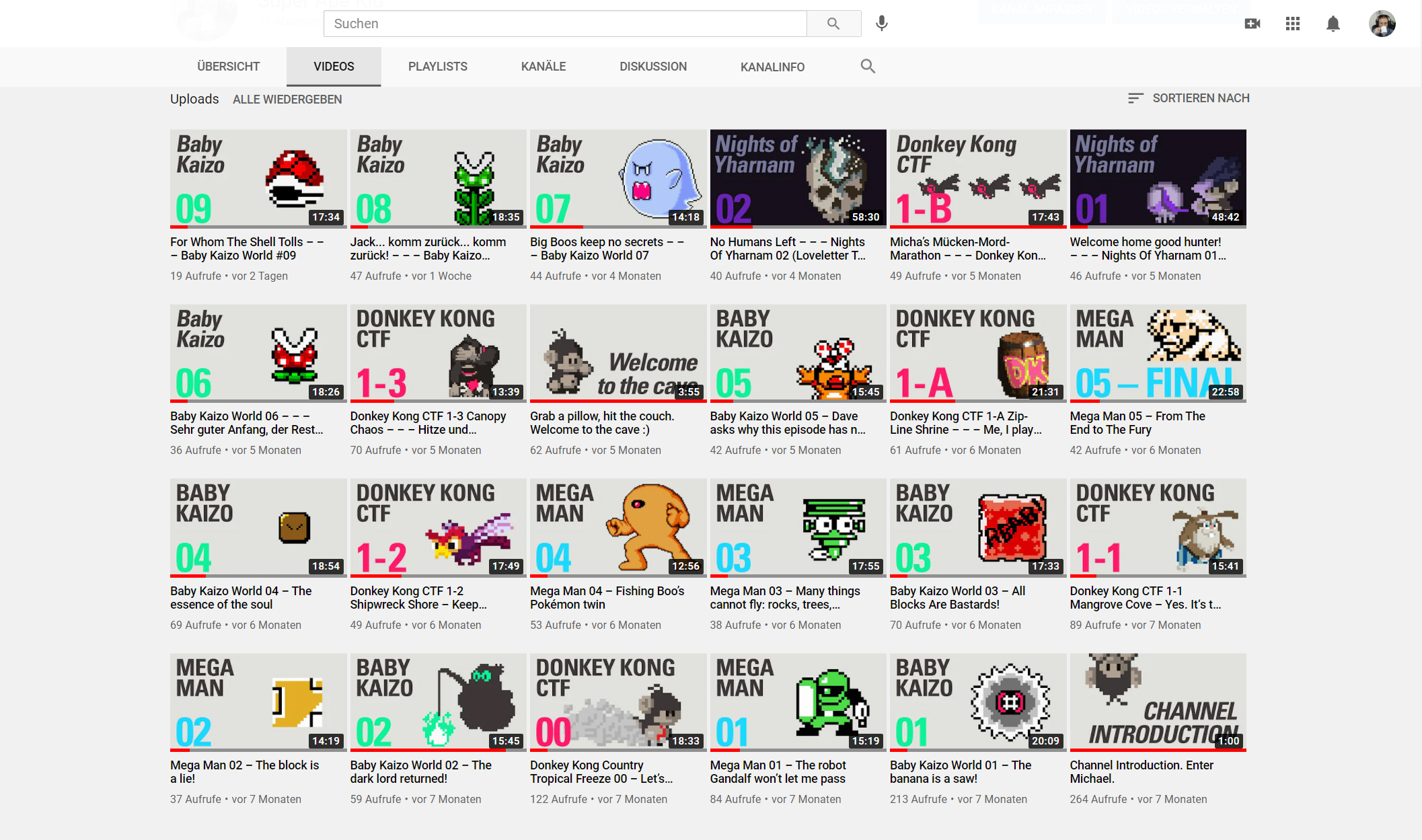Open the Mega Man 01 thumbnail
Screen dimensions: 1422x840
click(798, 702)
